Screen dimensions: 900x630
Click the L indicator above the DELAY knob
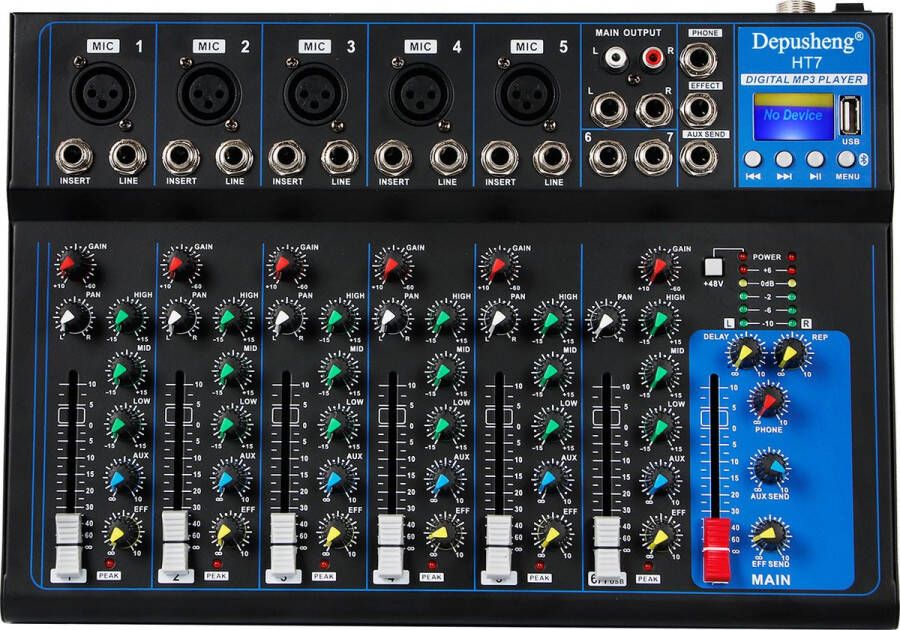(729, 322)
